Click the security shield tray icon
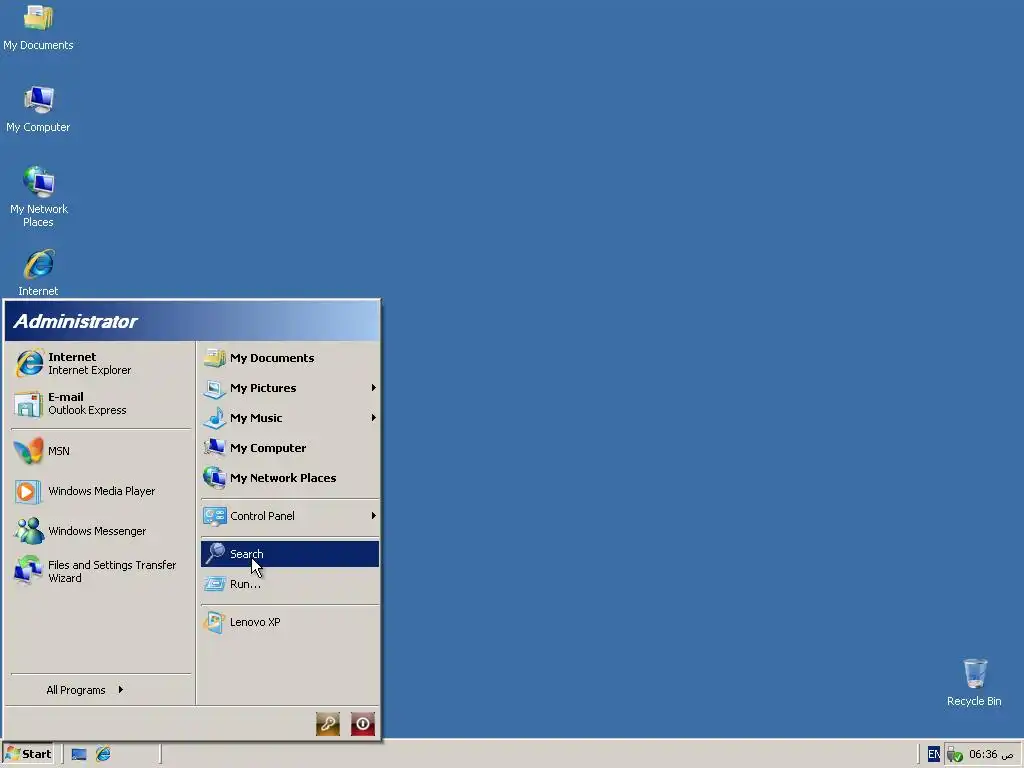 [955, 755]
